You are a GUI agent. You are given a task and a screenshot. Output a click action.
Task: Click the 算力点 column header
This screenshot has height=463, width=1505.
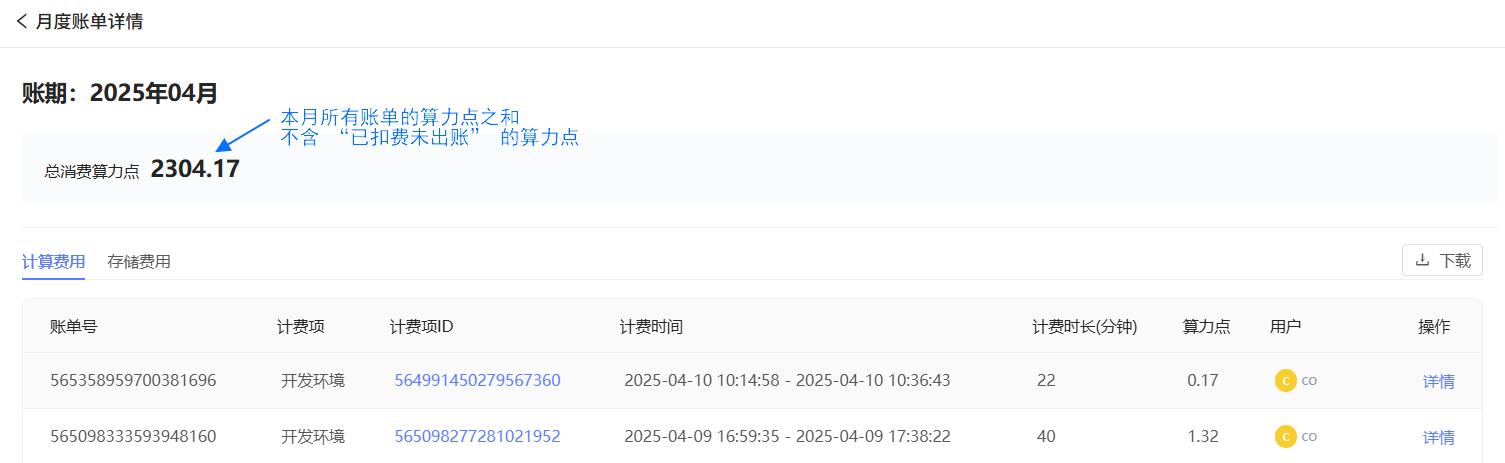(1206, 326)
